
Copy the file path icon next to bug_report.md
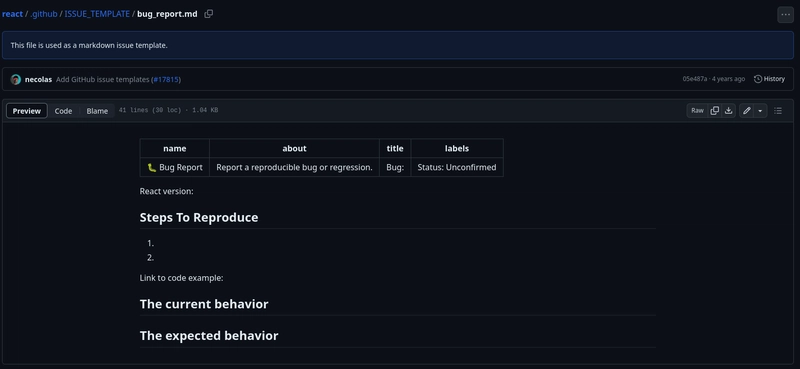point(208,14)
